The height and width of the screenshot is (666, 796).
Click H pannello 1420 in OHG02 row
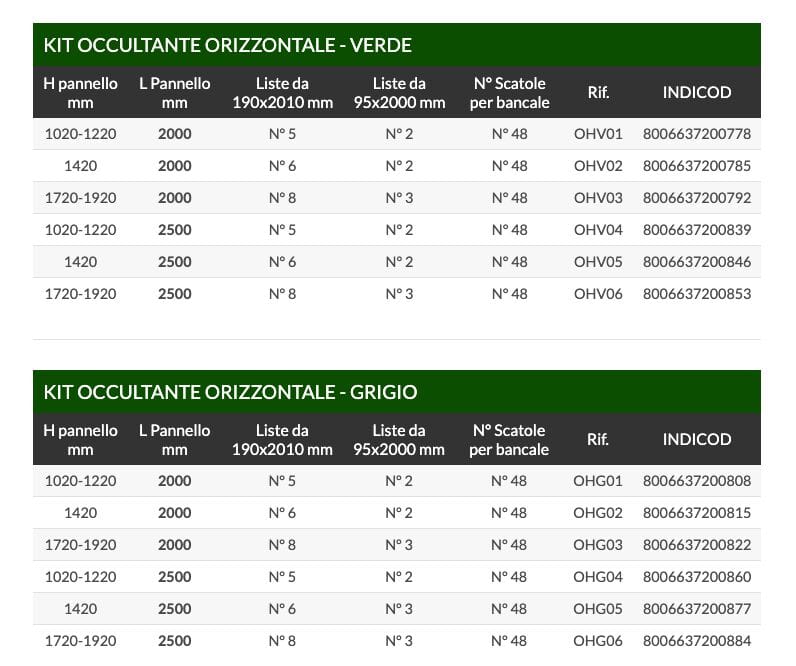click(x=81, y=513)
